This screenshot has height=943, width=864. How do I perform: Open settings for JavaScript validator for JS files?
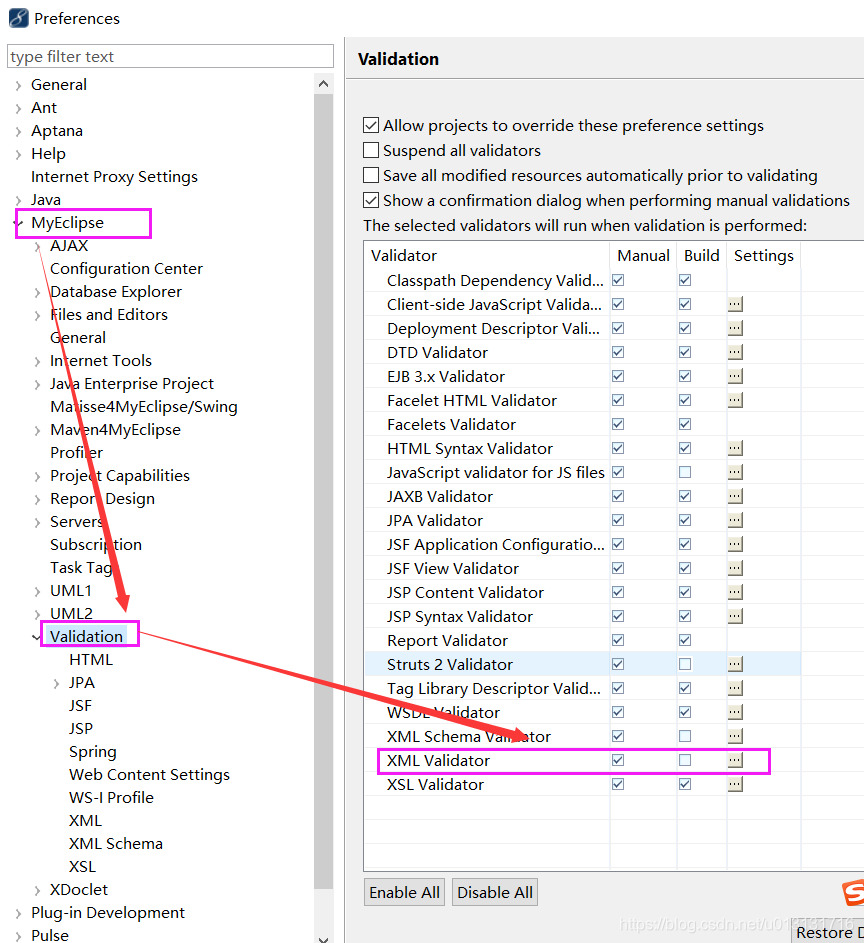tap(735, 472)
